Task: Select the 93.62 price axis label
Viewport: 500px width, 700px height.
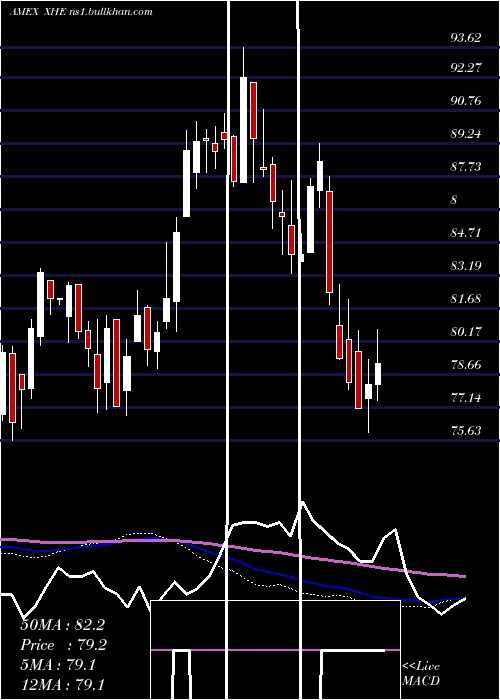Action: tap(466, 38)
